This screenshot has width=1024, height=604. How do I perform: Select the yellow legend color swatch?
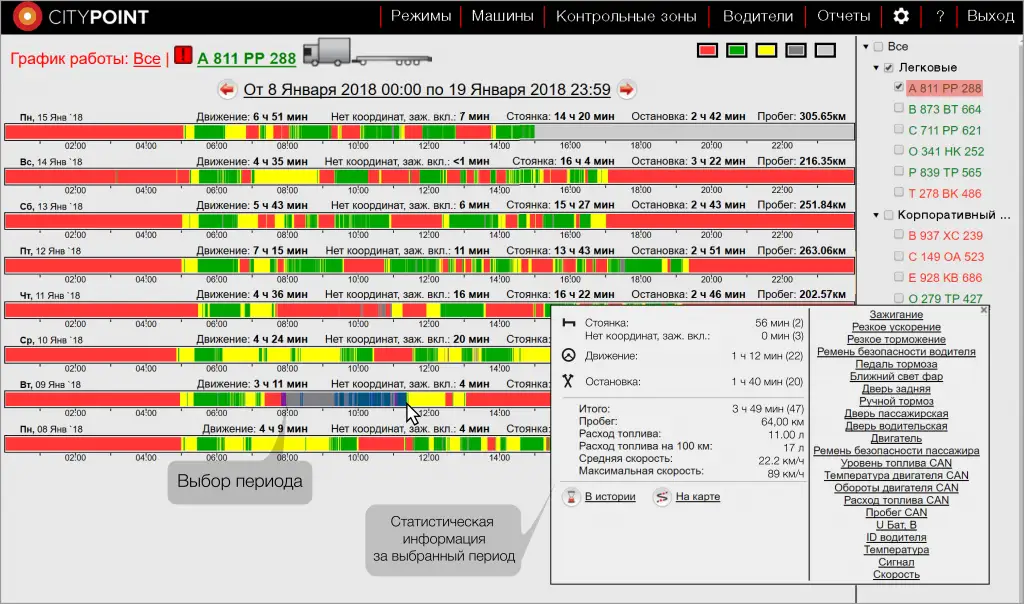pos(766,50)
